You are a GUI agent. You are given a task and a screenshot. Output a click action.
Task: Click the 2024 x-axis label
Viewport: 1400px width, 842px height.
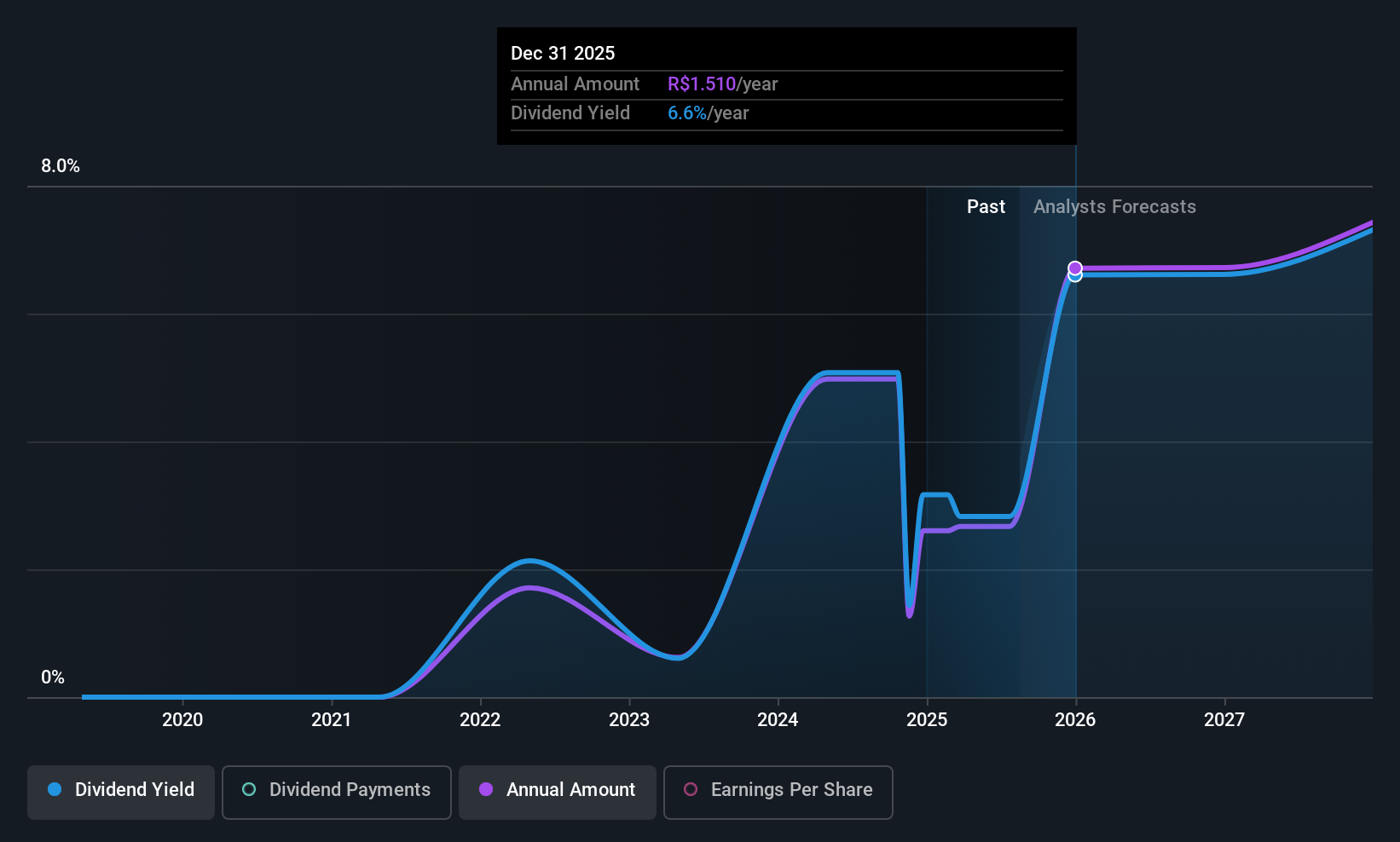click(778, 720)
